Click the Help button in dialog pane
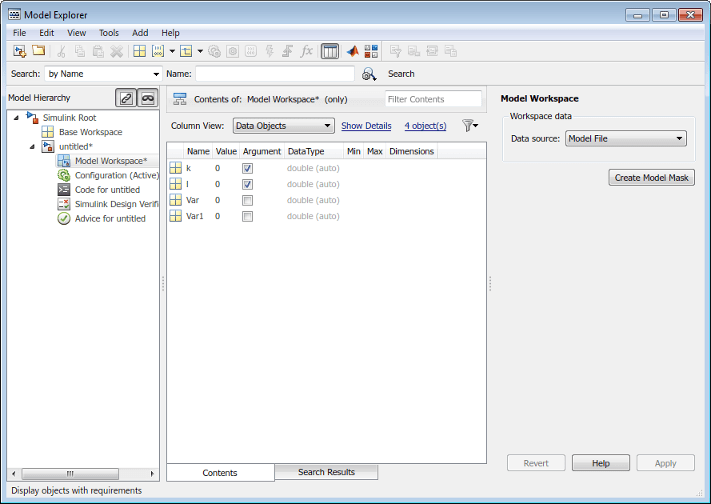This screenshot has width=711, height=504. 601,463
